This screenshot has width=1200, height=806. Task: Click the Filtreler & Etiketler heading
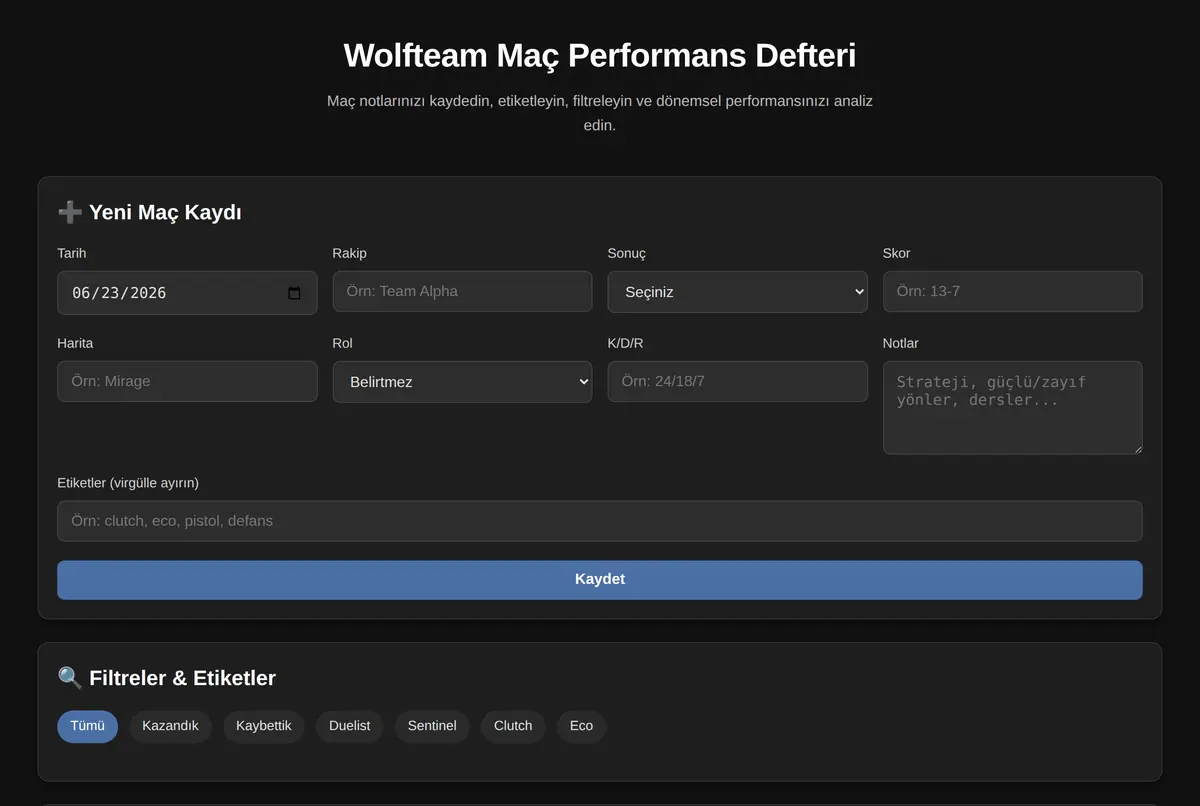[x=167, y=678]
